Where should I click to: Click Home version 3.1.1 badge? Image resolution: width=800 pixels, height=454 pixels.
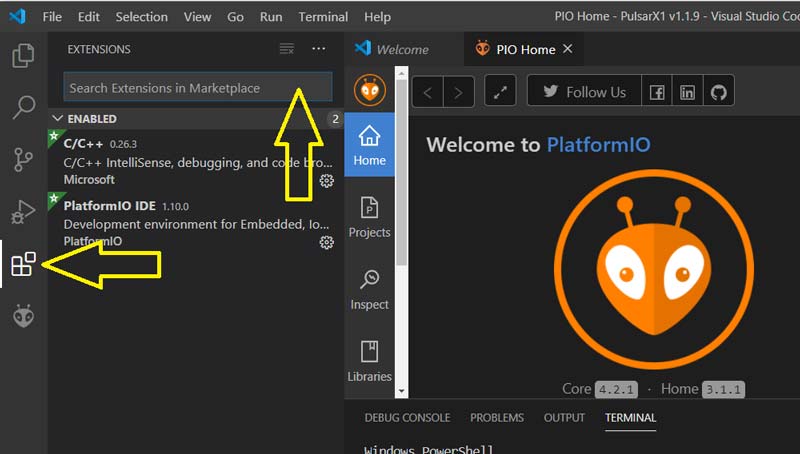coord(723,390)
